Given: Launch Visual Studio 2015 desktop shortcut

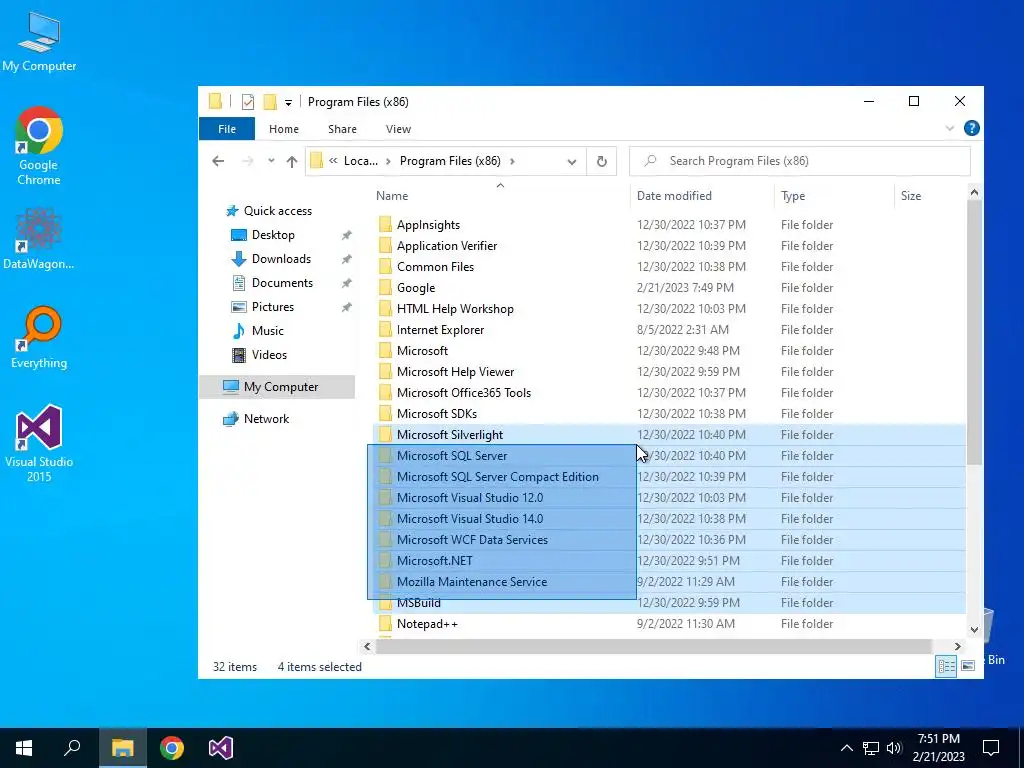Looking at the screenshot, I should 39,444.
